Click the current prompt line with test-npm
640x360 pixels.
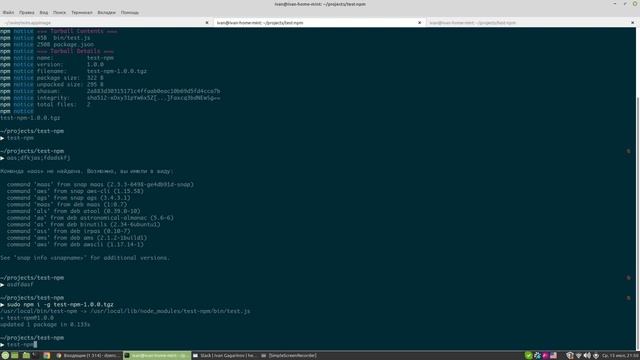tap(18, 344)
